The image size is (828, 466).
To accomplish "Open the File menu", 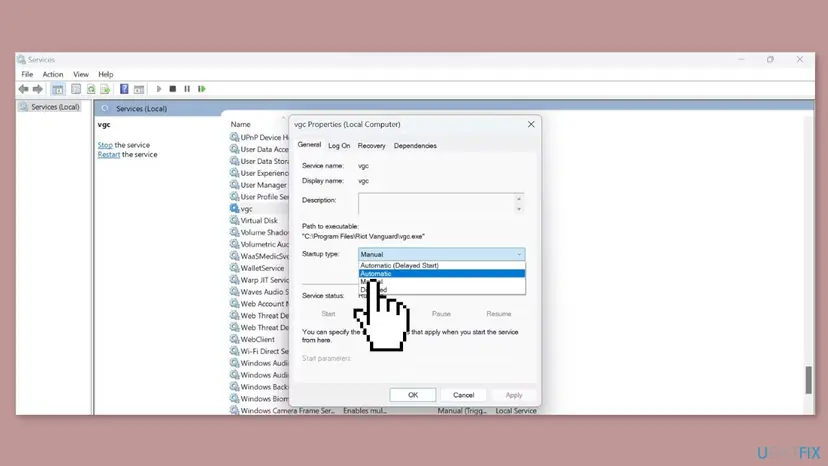I will [x=27, y=74].
